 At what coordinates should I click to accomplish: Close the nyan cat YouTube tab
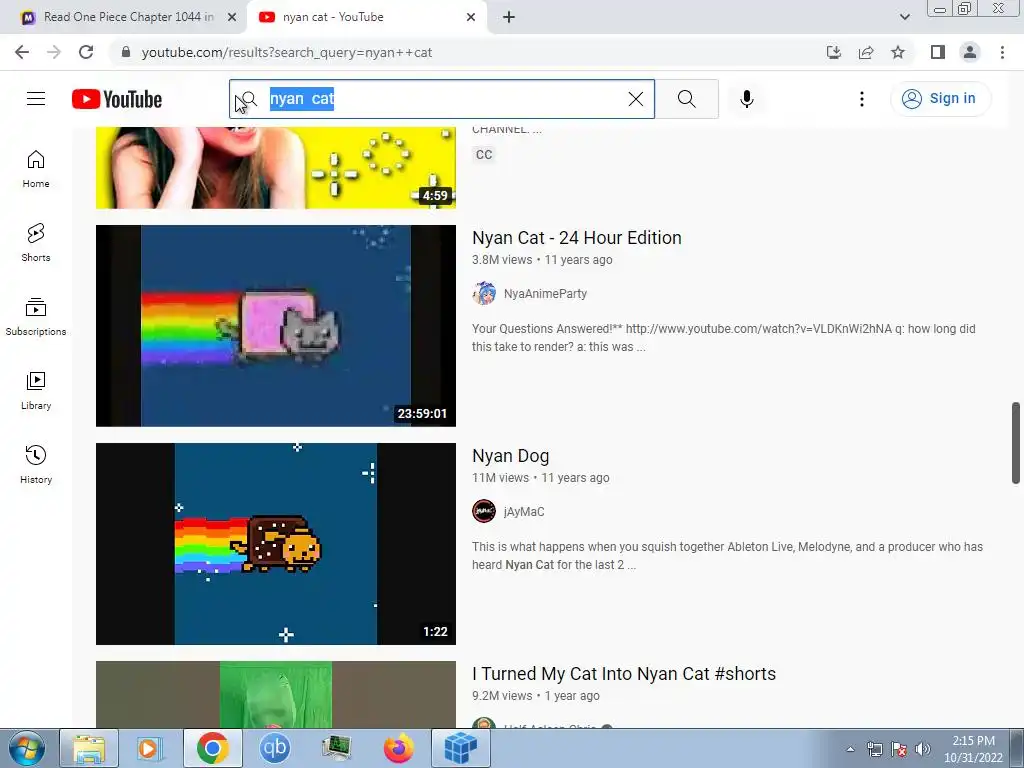[471, 17]
